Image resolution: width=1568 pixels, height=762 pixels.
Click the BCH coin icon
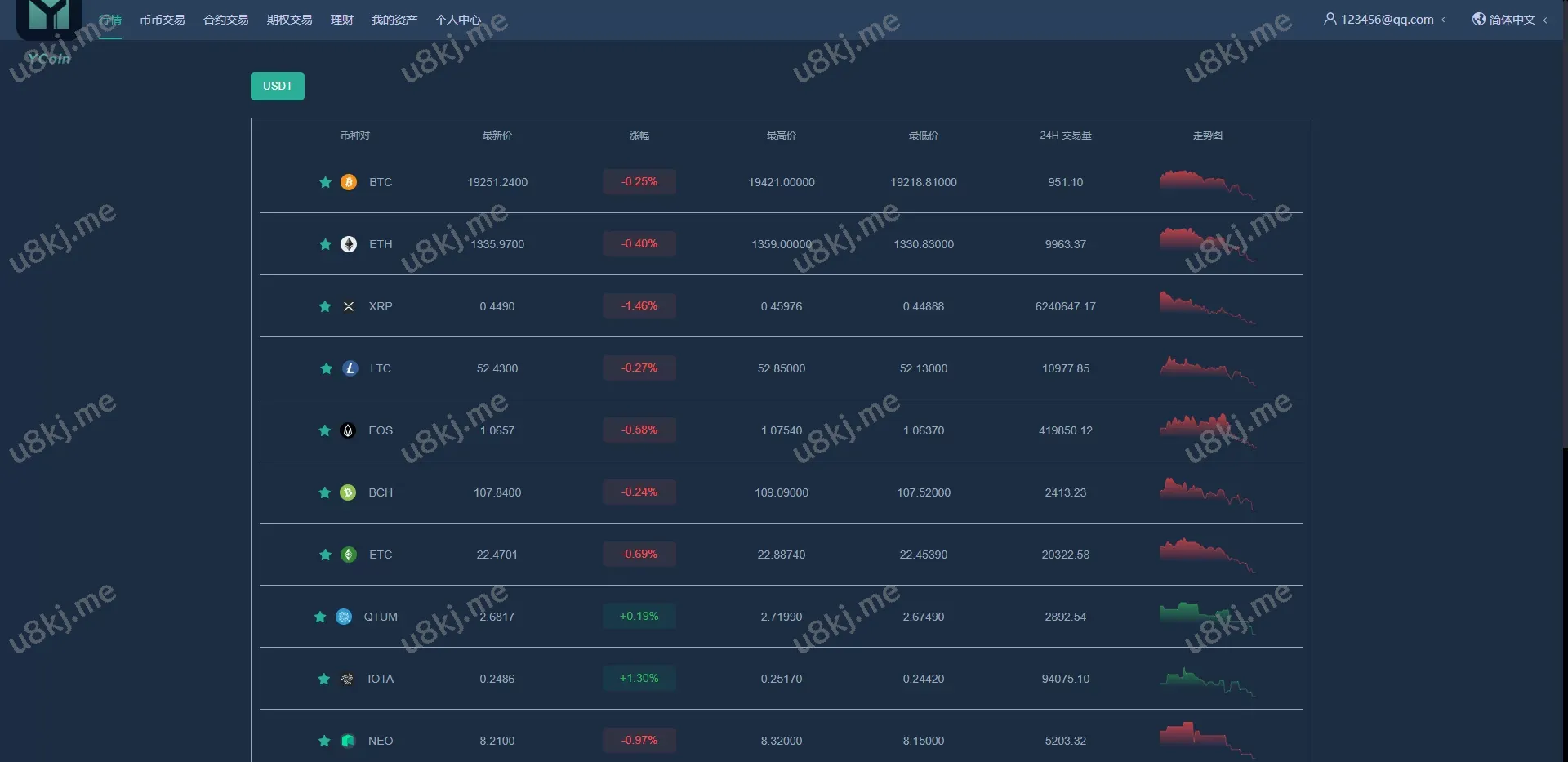pos(348,492)
